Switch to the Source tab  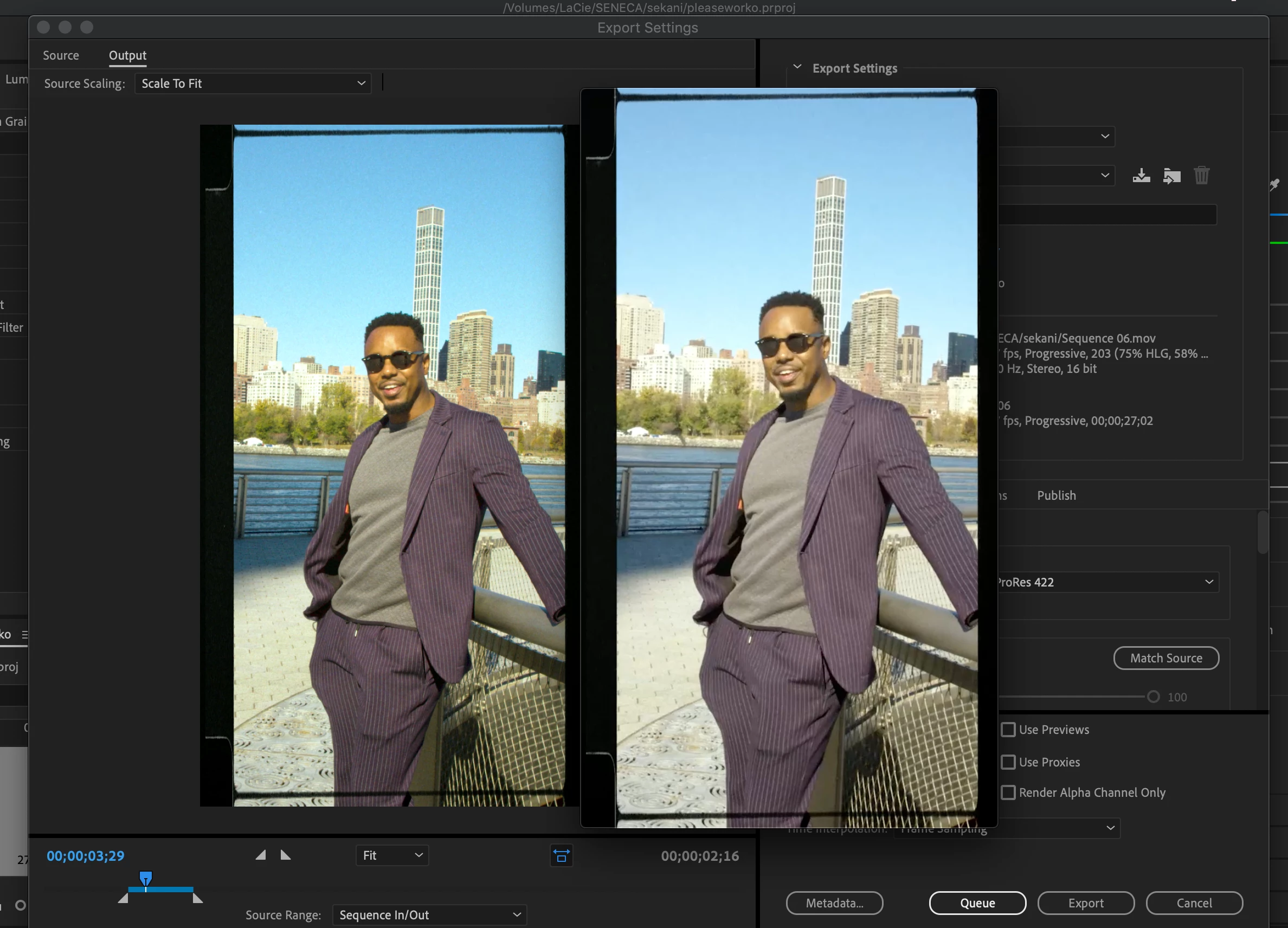(x=61, y=56)
